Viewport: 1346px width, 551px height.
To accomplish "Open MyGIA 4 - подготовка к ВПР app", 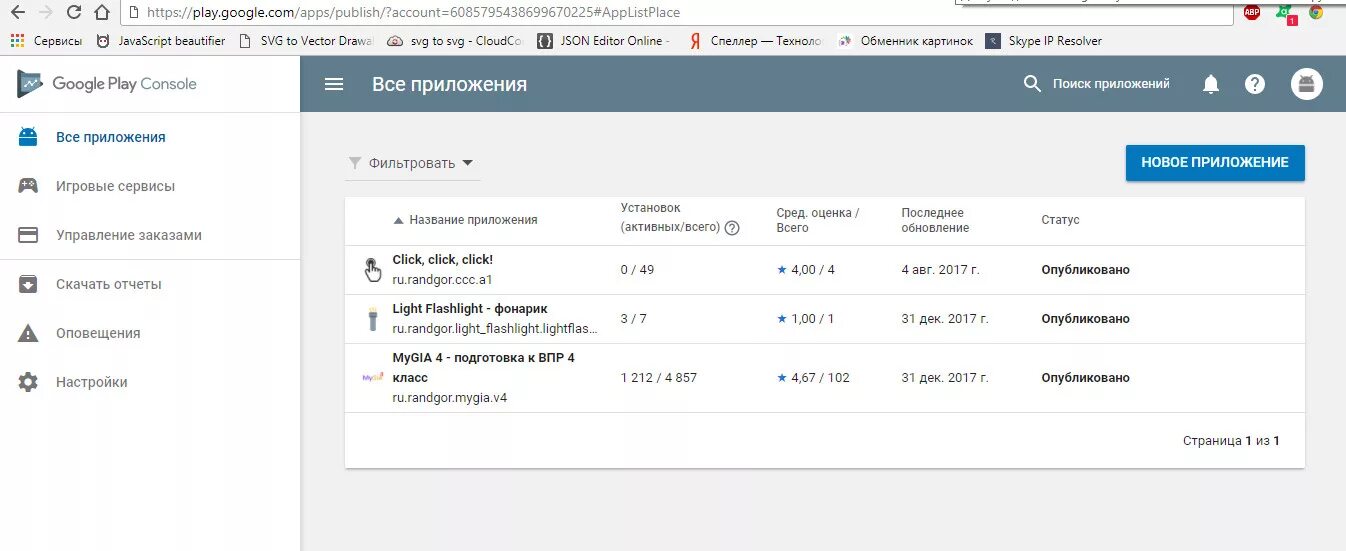I will 483,367.
